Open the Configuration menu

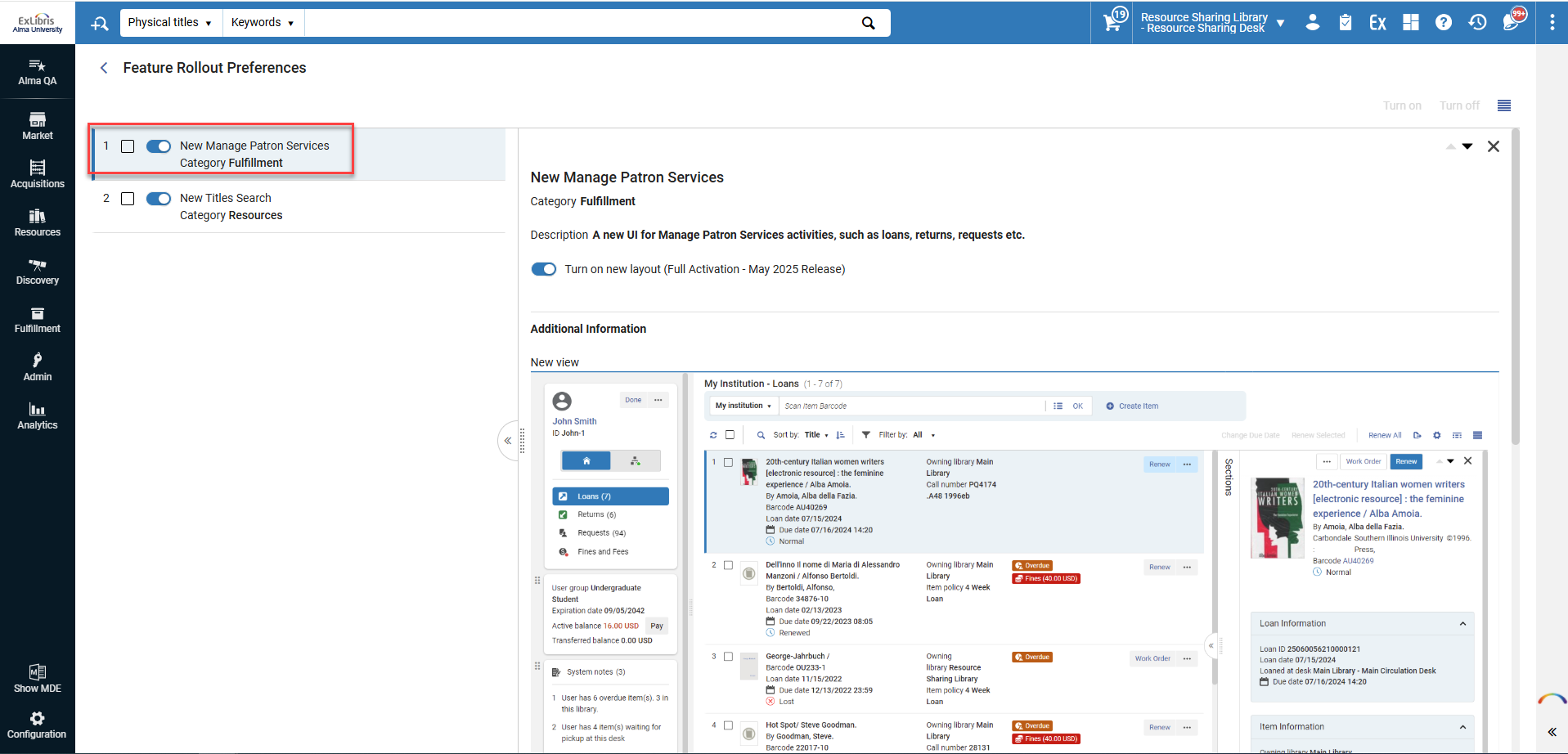pos(38,725)
